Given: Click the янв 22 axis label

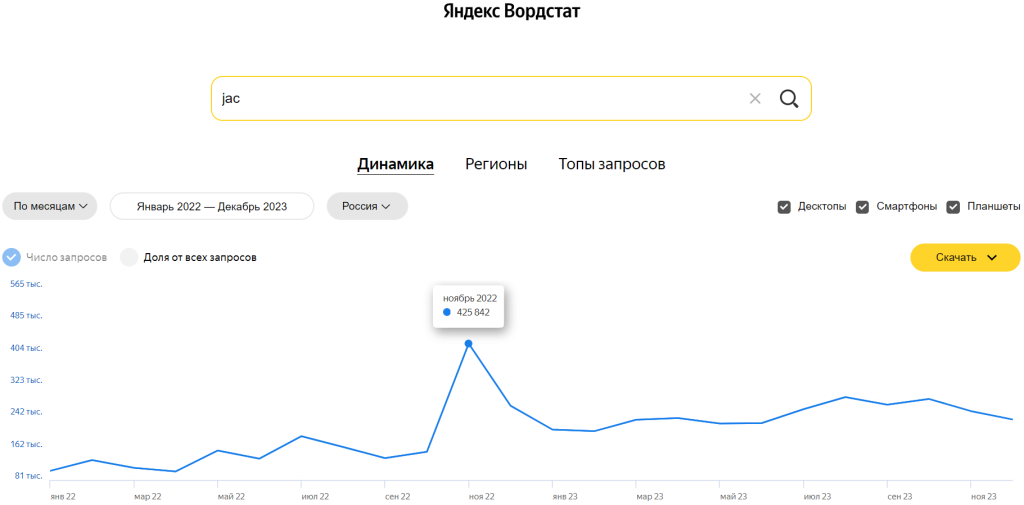Looking at the screenshot, I should [63, 497].
